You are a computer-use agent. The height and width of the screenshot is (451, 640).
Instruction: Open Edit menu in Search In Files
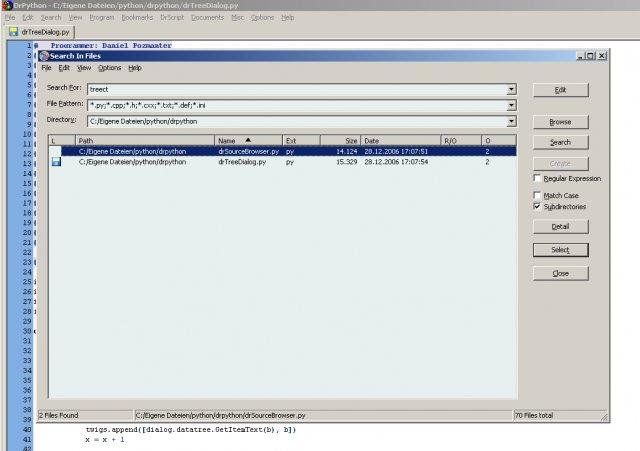[x=64, y=68]
